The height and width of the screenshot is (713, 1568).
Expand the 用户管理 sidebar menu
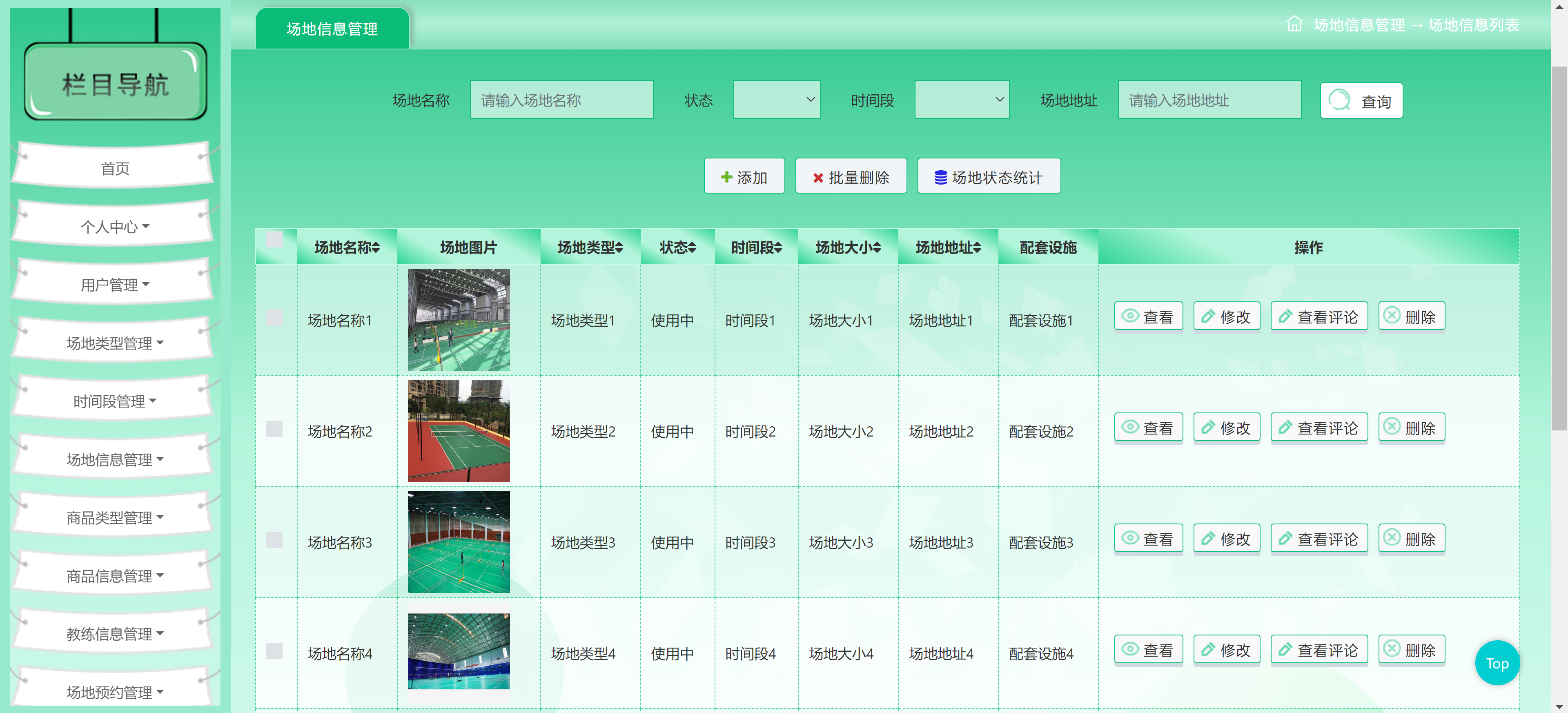coord(114,284)
